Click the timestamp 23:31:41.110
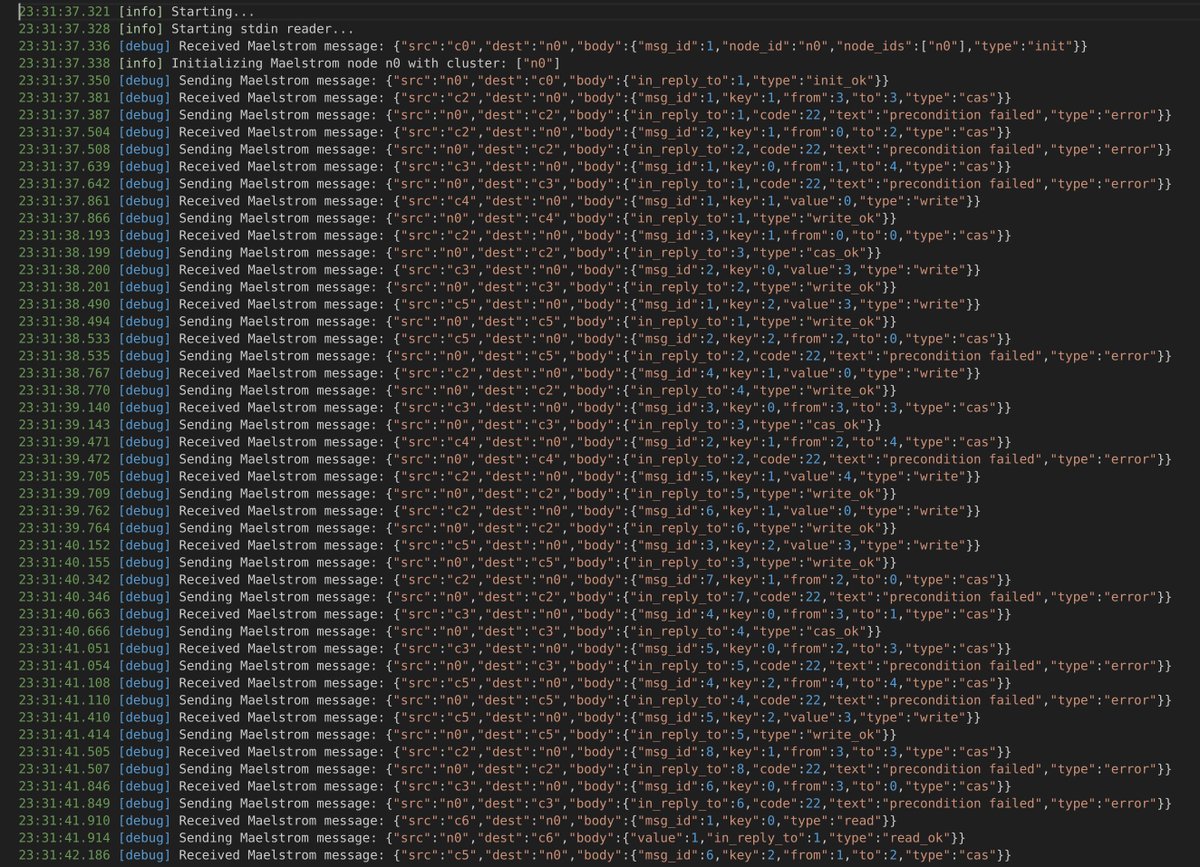This screenshot has height=867, width=1200. 65,699
